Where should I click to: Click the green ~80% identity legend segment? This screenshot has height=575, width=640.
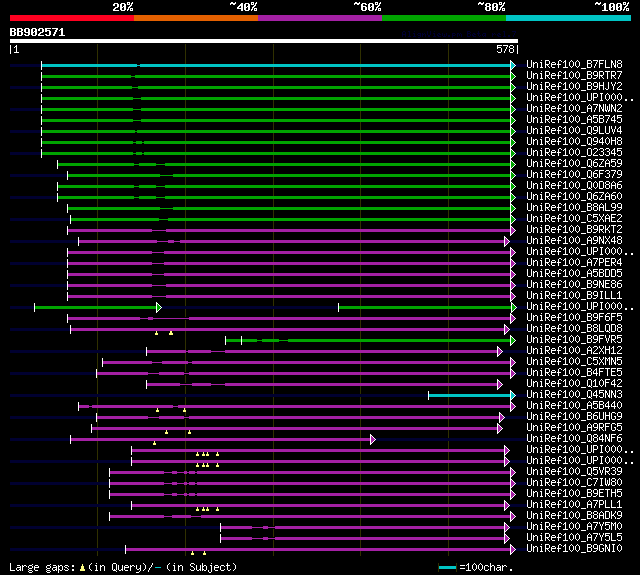click(x=444, y=18)
